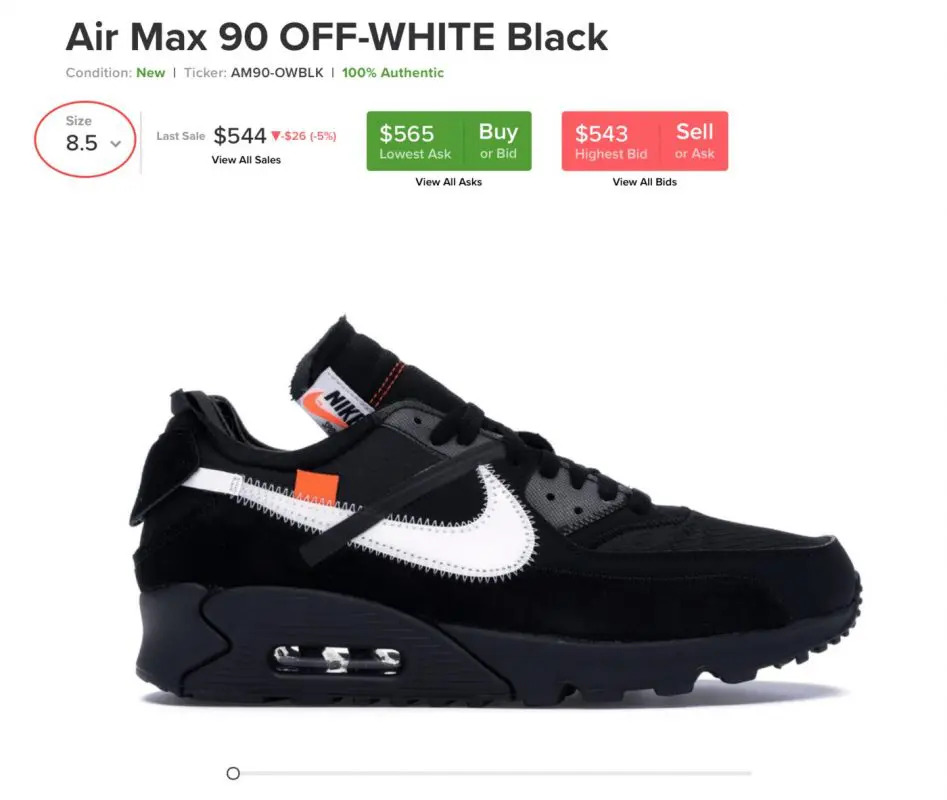Click the 100% Authentic link
This screenshot has width=947, height=800.
[x=393, y=73]
